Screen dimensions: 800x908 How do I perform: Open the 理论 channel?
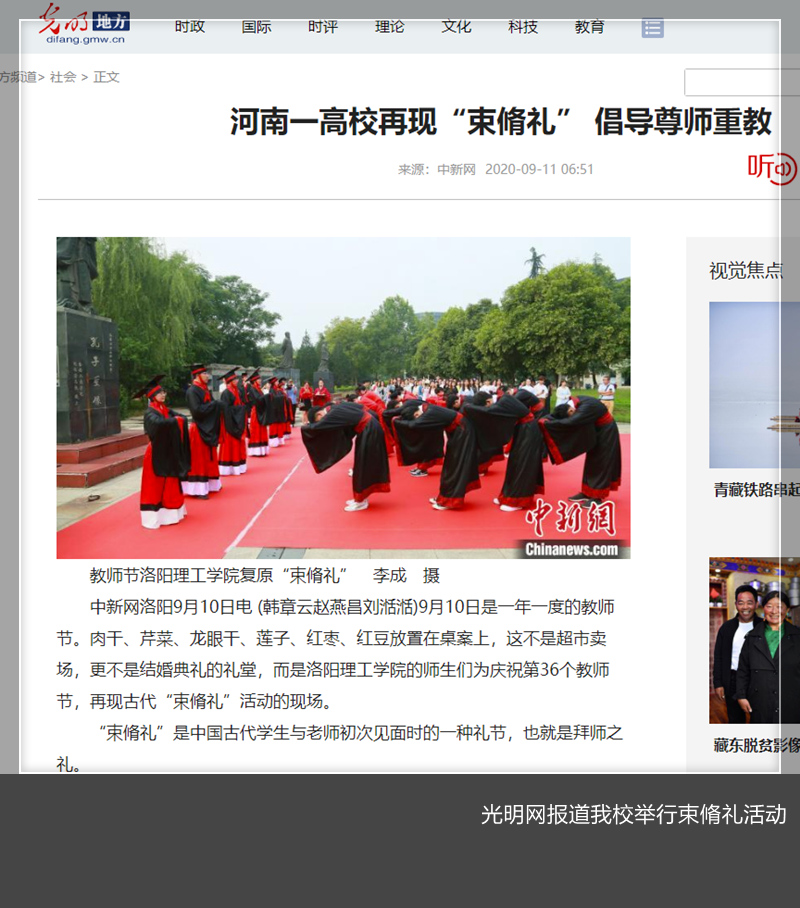(x=389, y=27)
